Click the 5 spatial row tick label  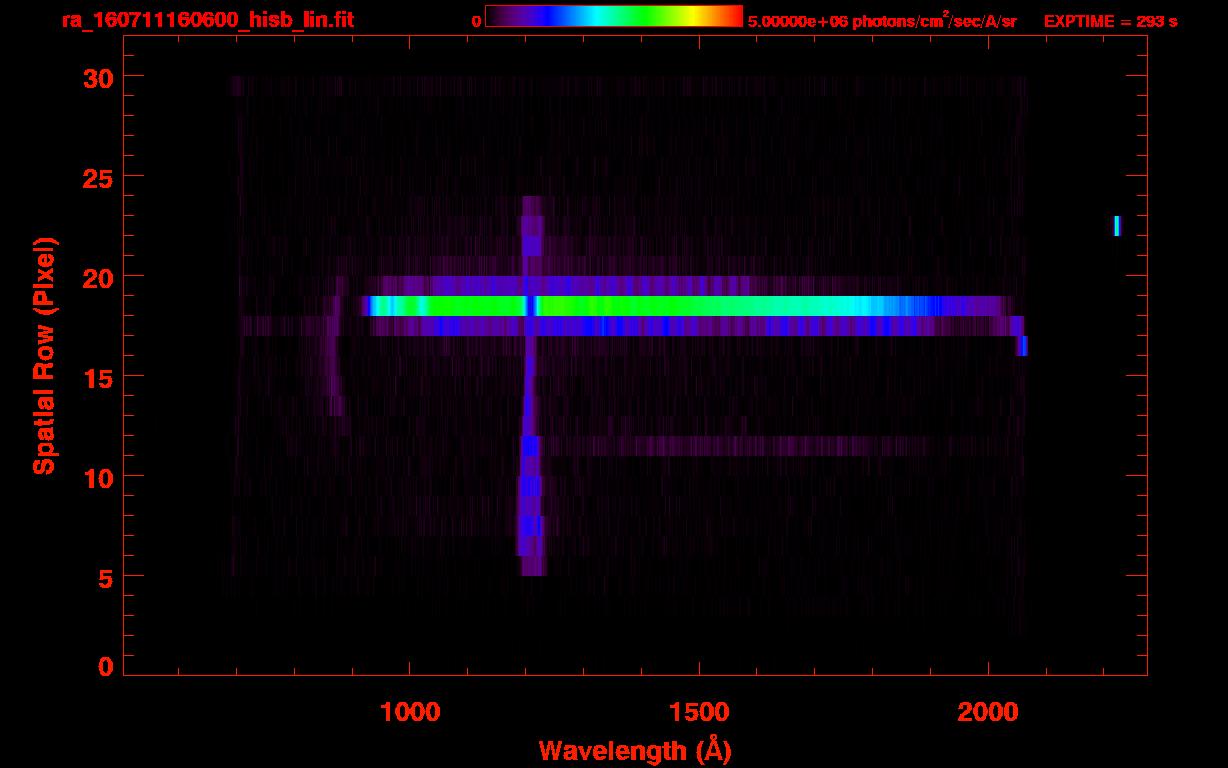(107, 577)
